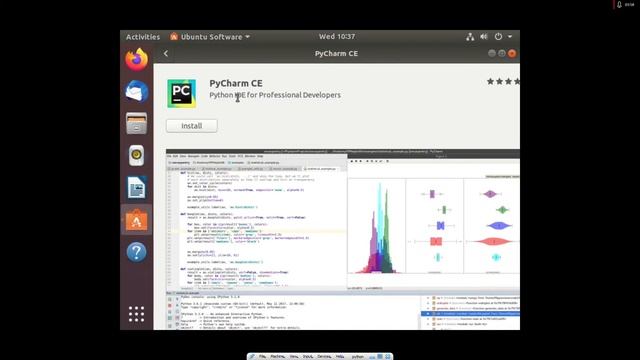Image resolution: width=640 pixels, height=360 pixels.
Task: Open Rhythmbox speaker icon in dock
Action: pos(136,155)
